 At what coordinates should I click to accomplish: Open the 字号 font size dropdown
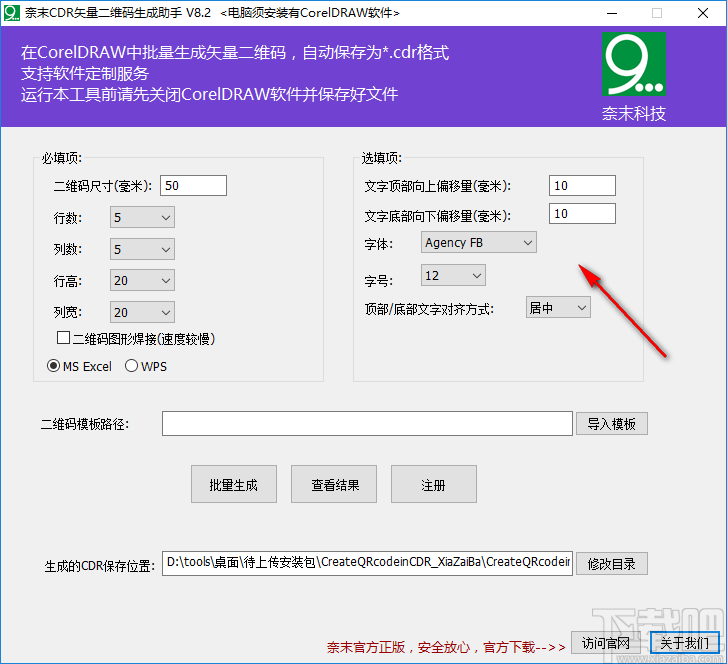tap(453, 275)
